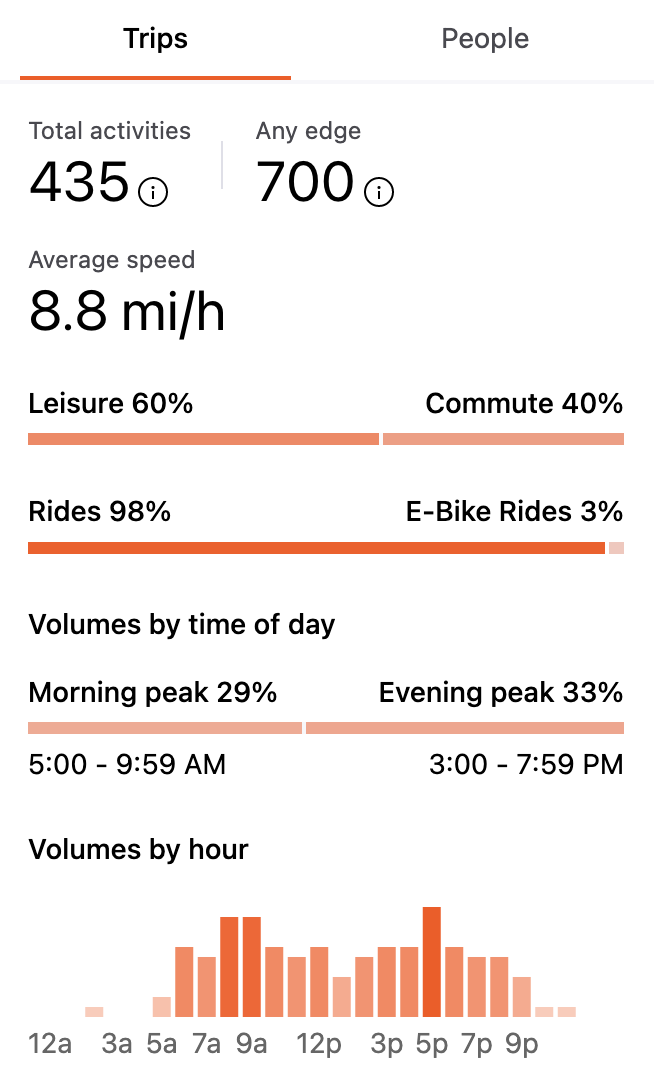
Task: Open the Total activities info icon
Action: [x=153, y=192]
